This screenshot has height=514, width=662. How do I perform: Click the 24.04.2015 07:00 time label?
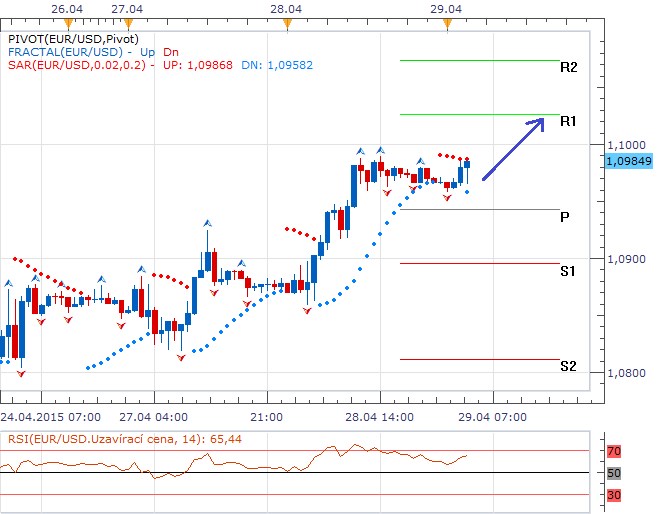pyautogui.click(x=51, y=417)
